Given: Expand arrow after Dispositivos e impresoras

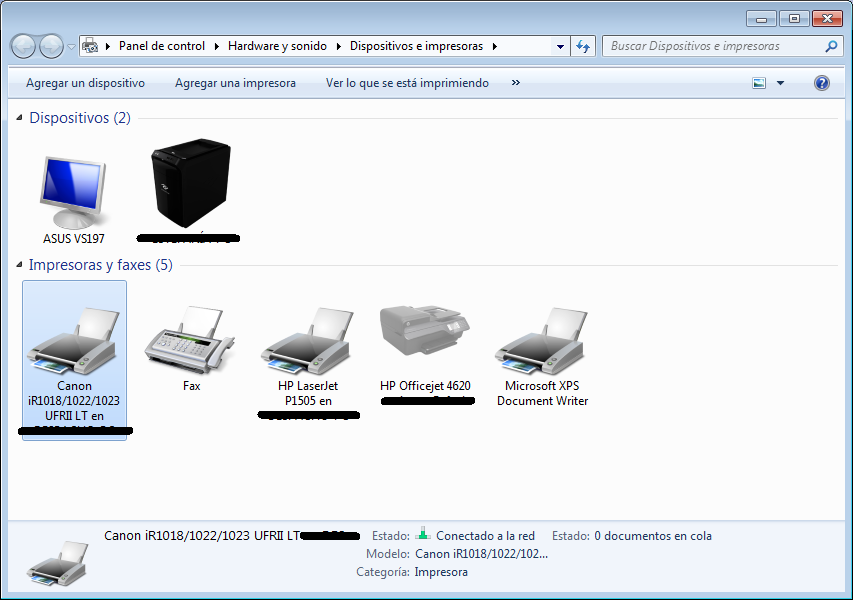Looking at the screenshot, I should 495,46.
